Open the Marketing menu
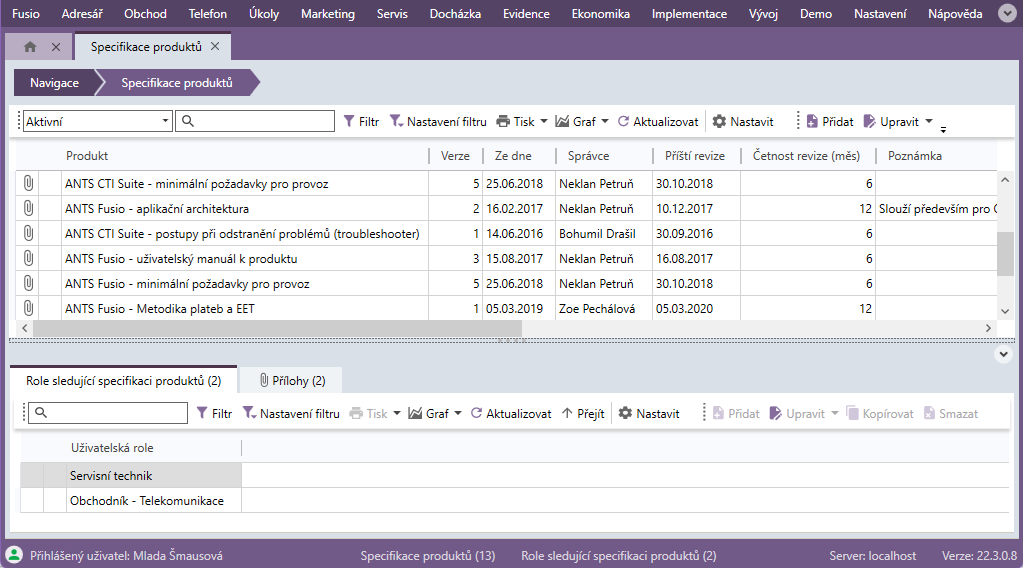 (327, 14)
